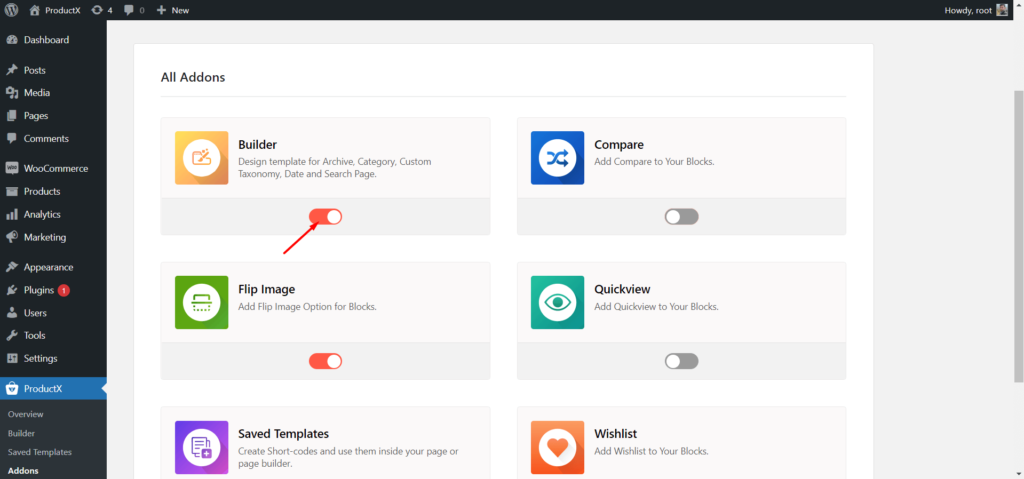Open the Saved Templates submenu link
Screen dimensions: 1024x479
40,452
